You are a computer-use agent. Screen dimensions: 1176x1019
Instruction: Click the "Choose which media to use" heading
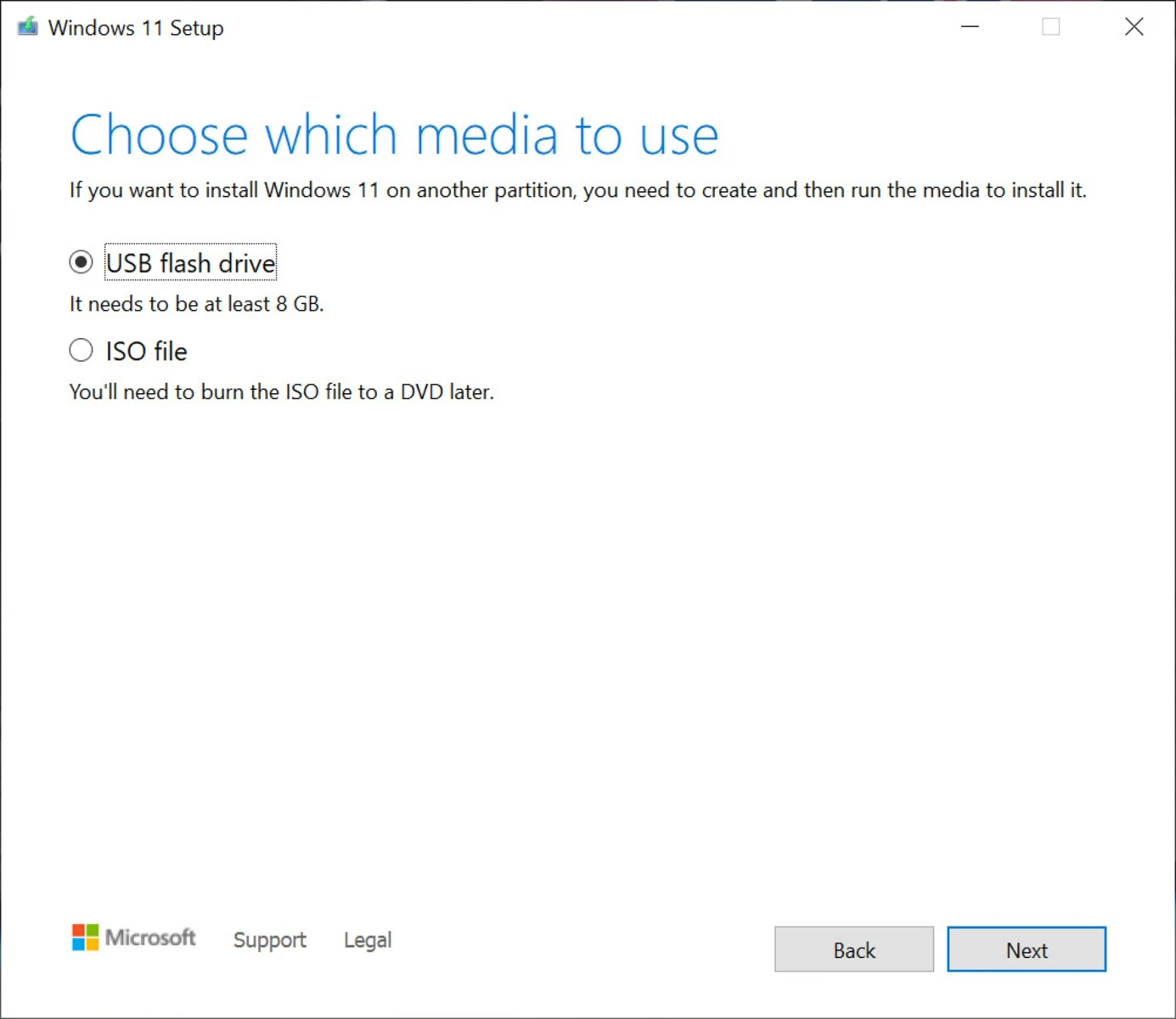click(395, 135)
